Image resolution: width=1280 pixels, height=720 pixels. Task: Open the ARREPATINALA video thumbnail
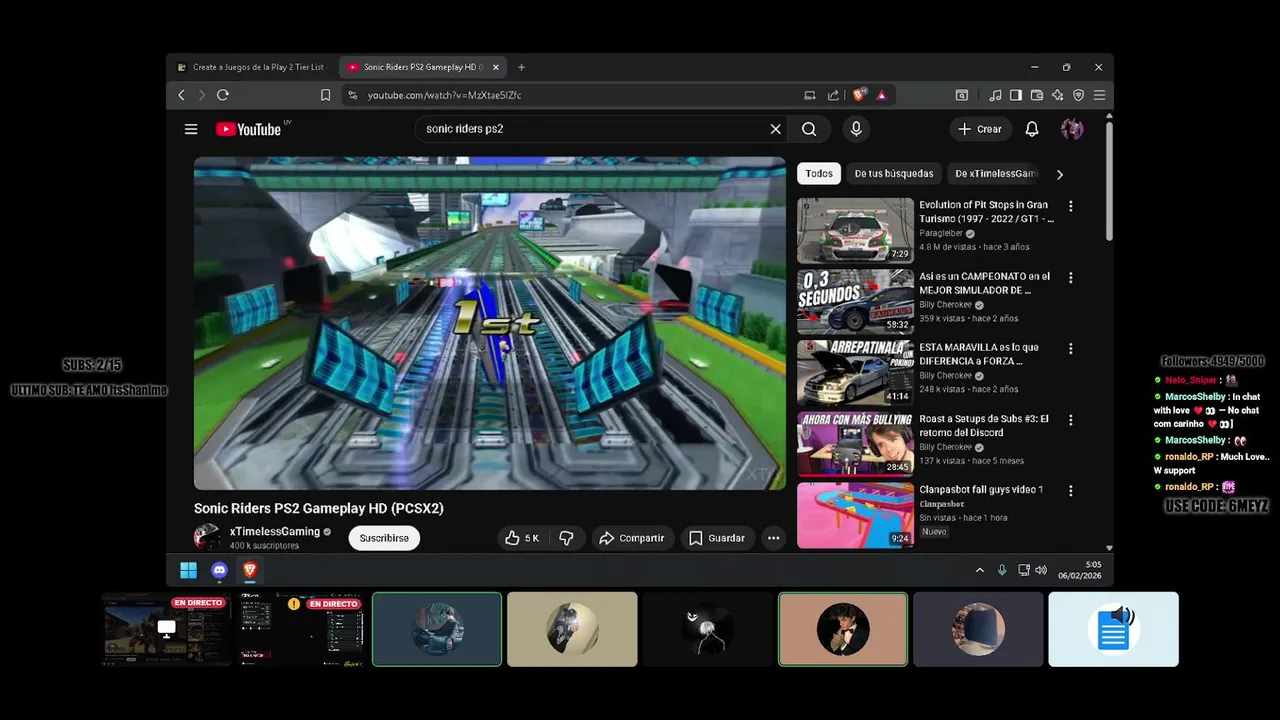tap(855, 372)
